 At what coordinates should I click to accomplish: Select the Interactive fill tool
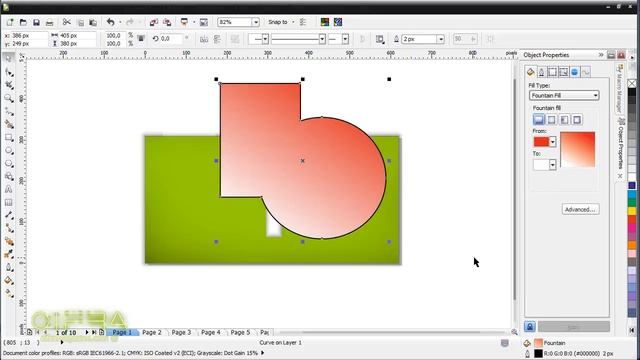[9, 293]
